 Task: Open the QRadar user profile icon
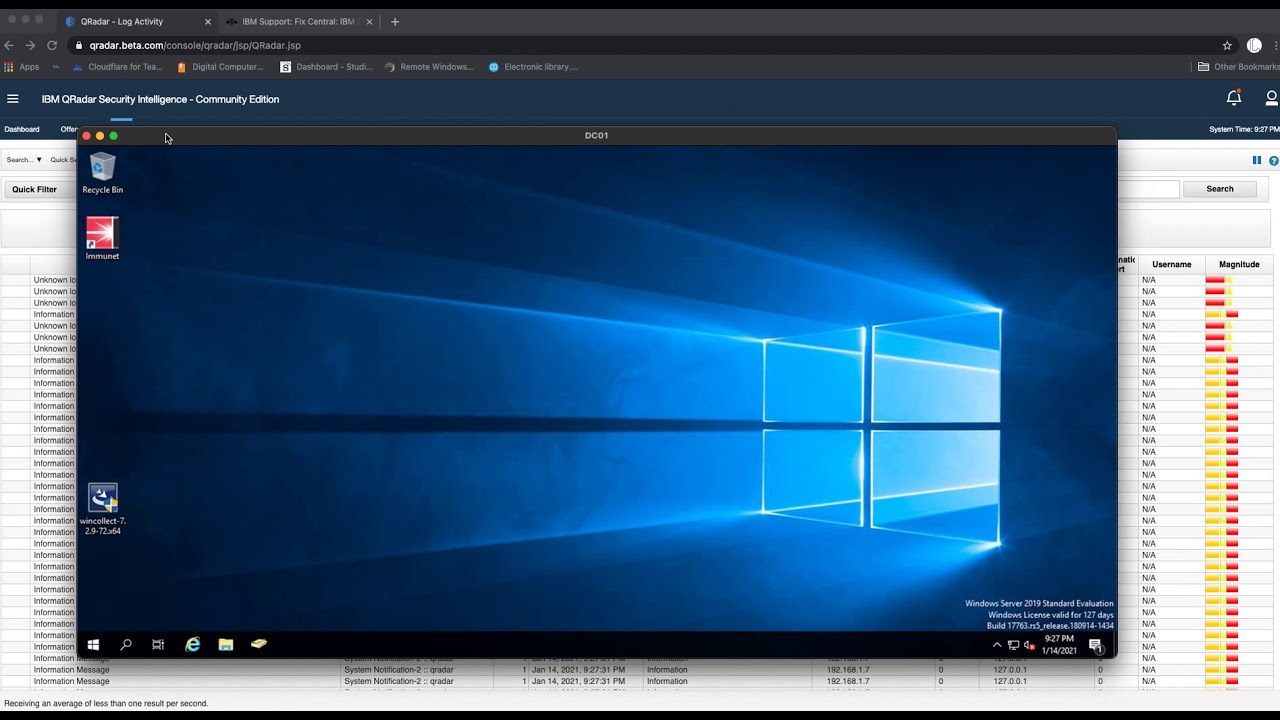(x=1271, y=98)
